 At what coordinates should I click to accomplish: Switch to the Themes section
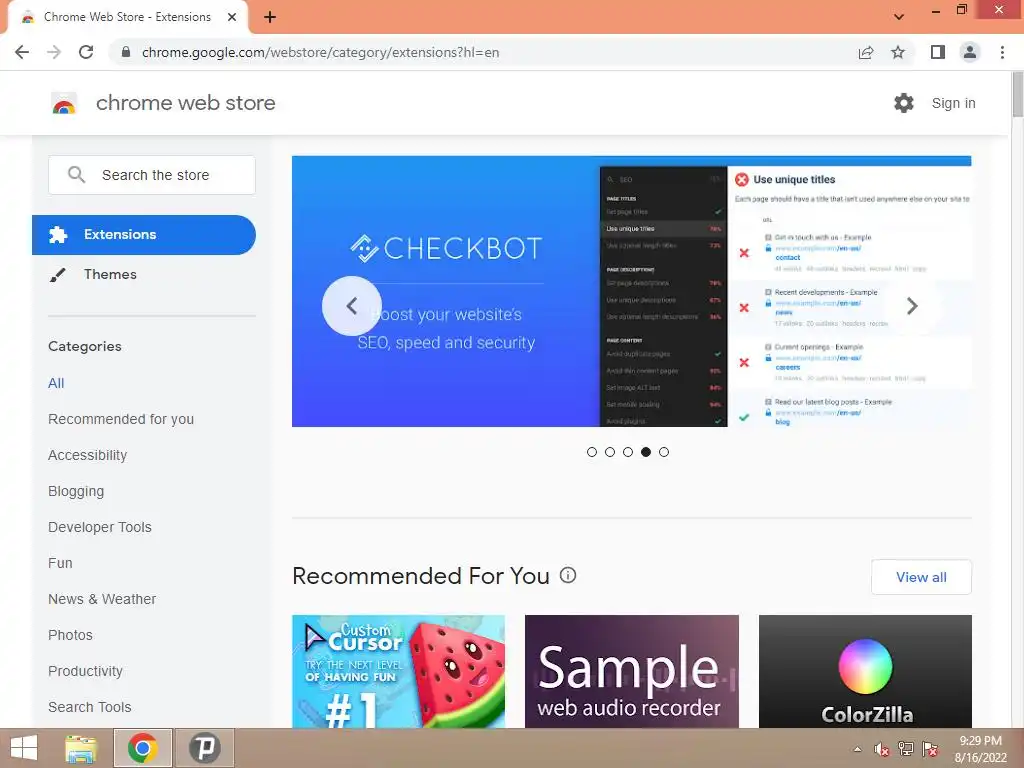click(110, 274)
